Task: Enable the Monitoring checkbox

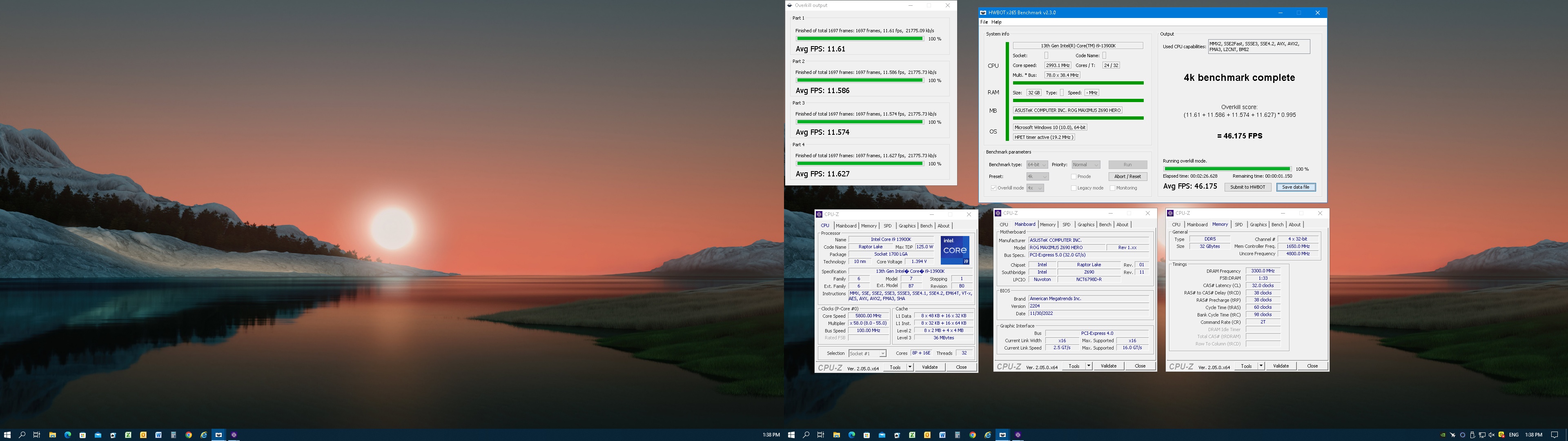Action: [x=1113, y=187]
